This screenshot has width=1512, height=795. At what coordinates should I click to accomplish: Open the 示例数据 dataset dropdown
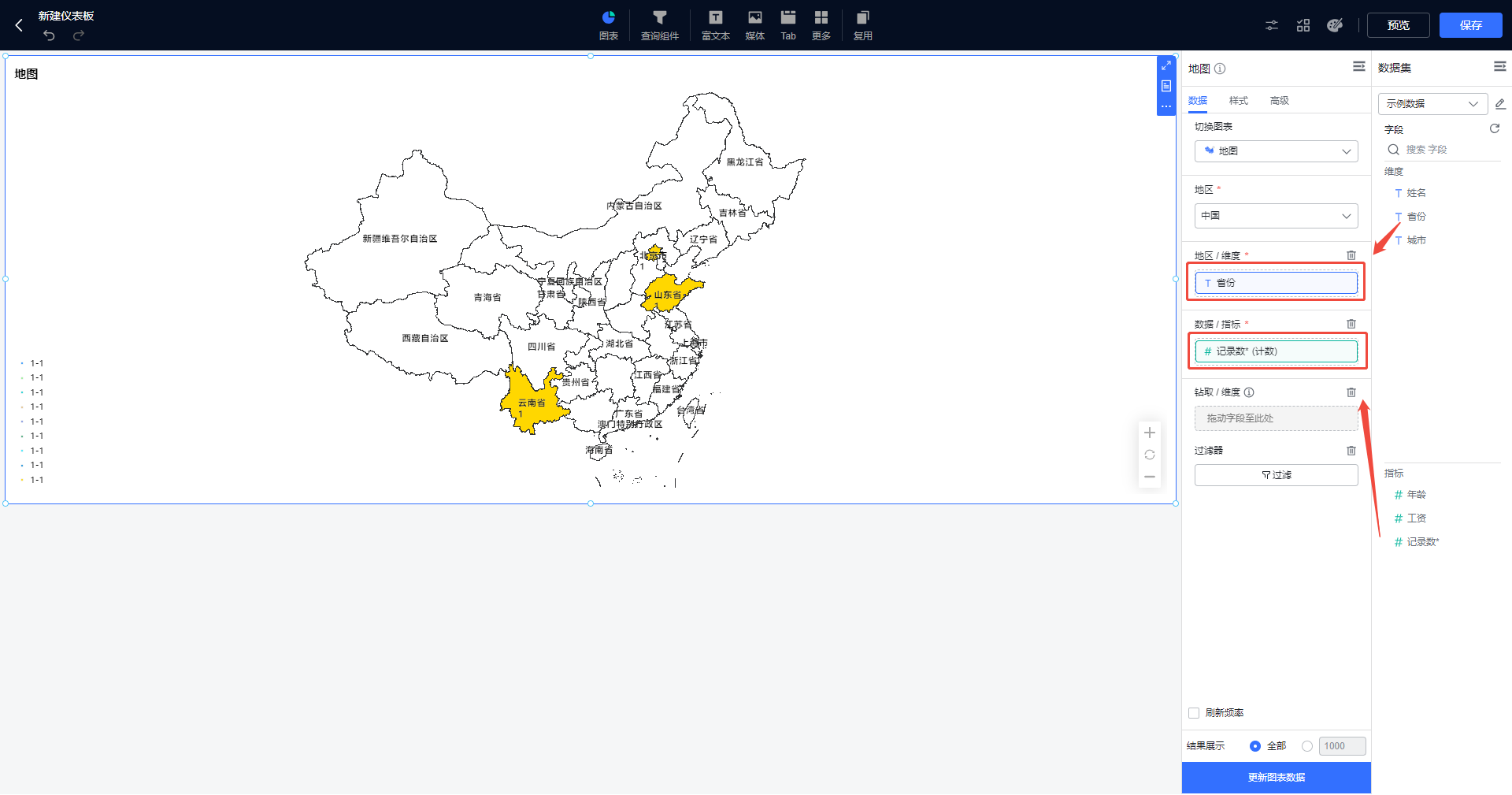[x=1432, y=104]
